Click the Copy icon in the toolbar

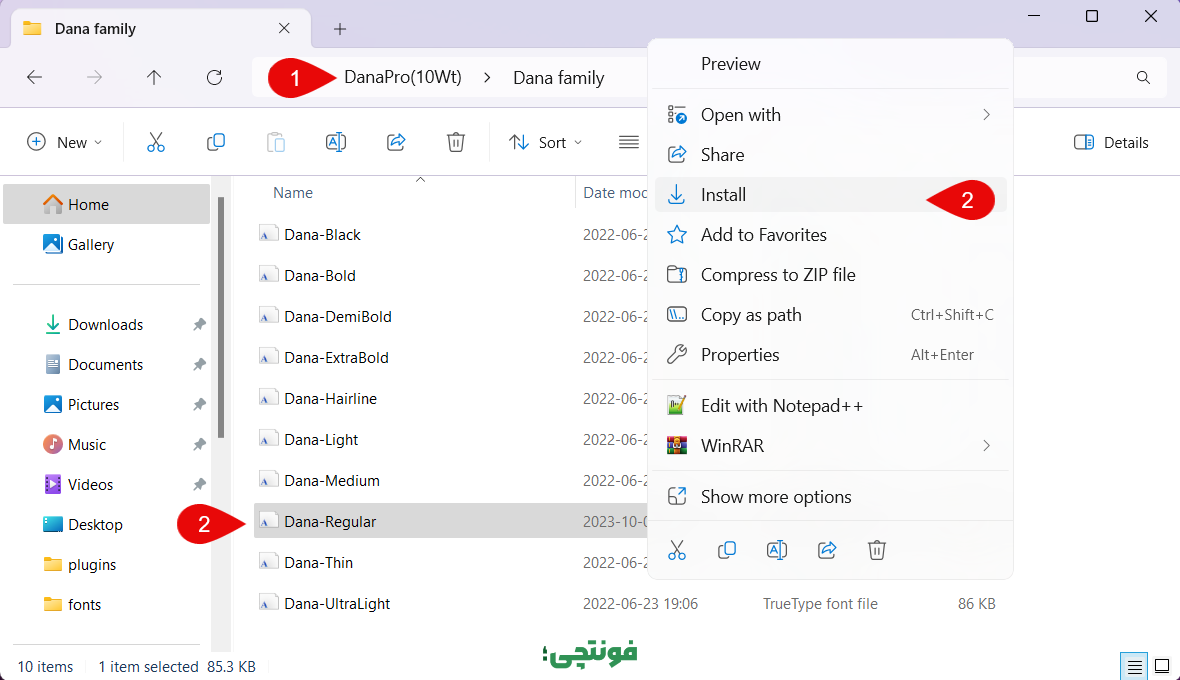[216, 142]
